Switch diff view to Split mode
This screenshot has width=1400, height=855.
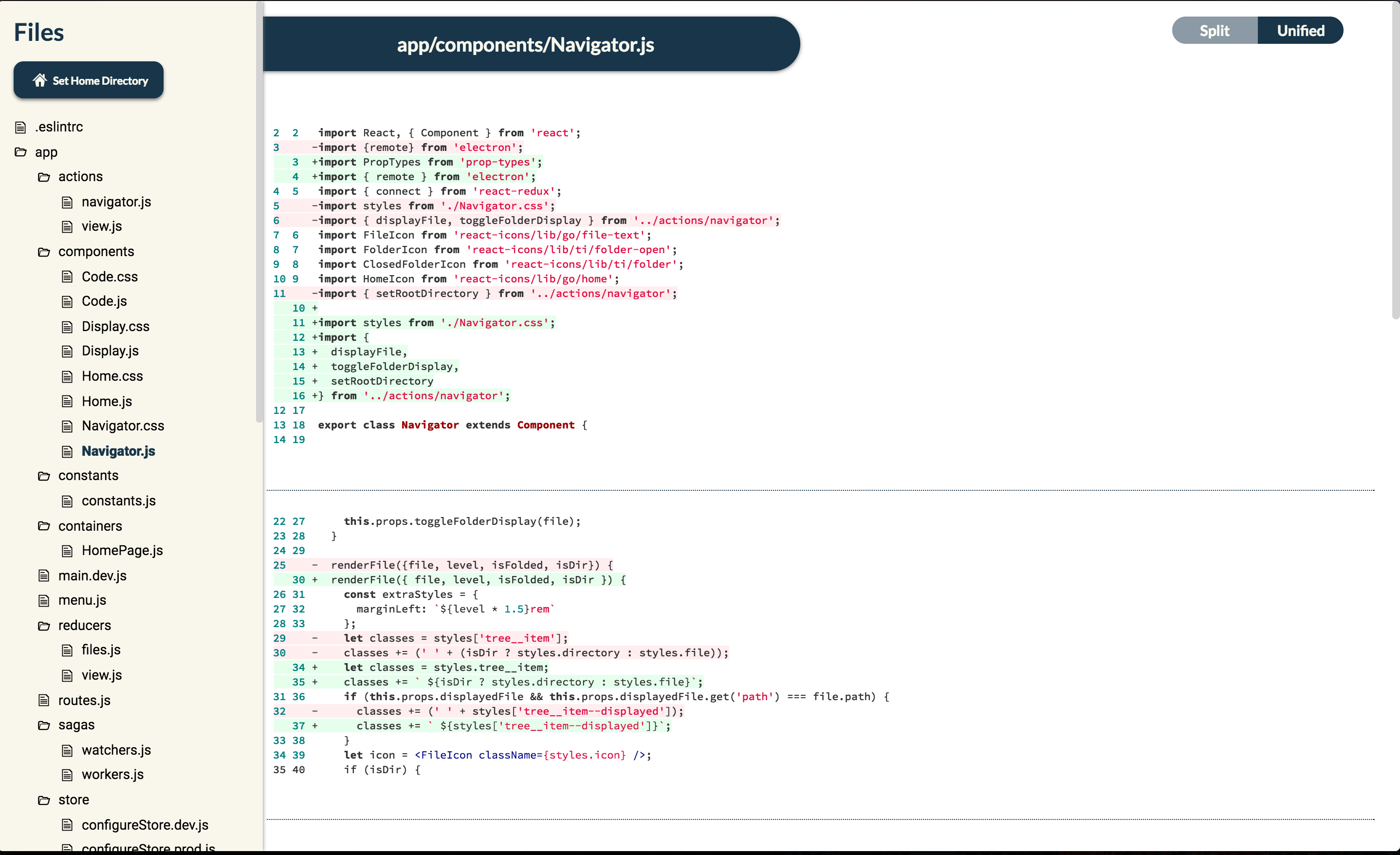pos(1214,31)
